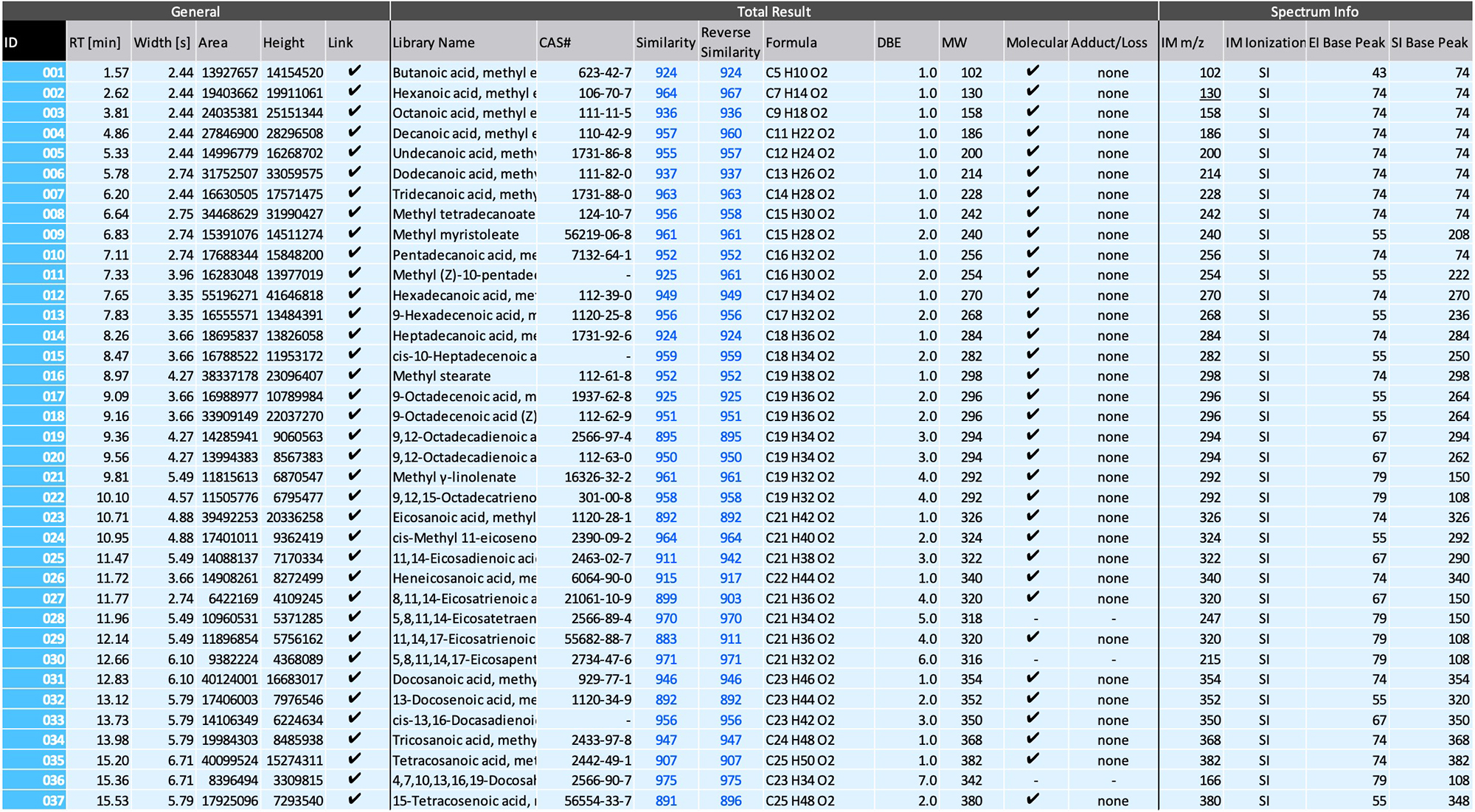Open Similarity link 883 in row 029

[x=666, y=639]
